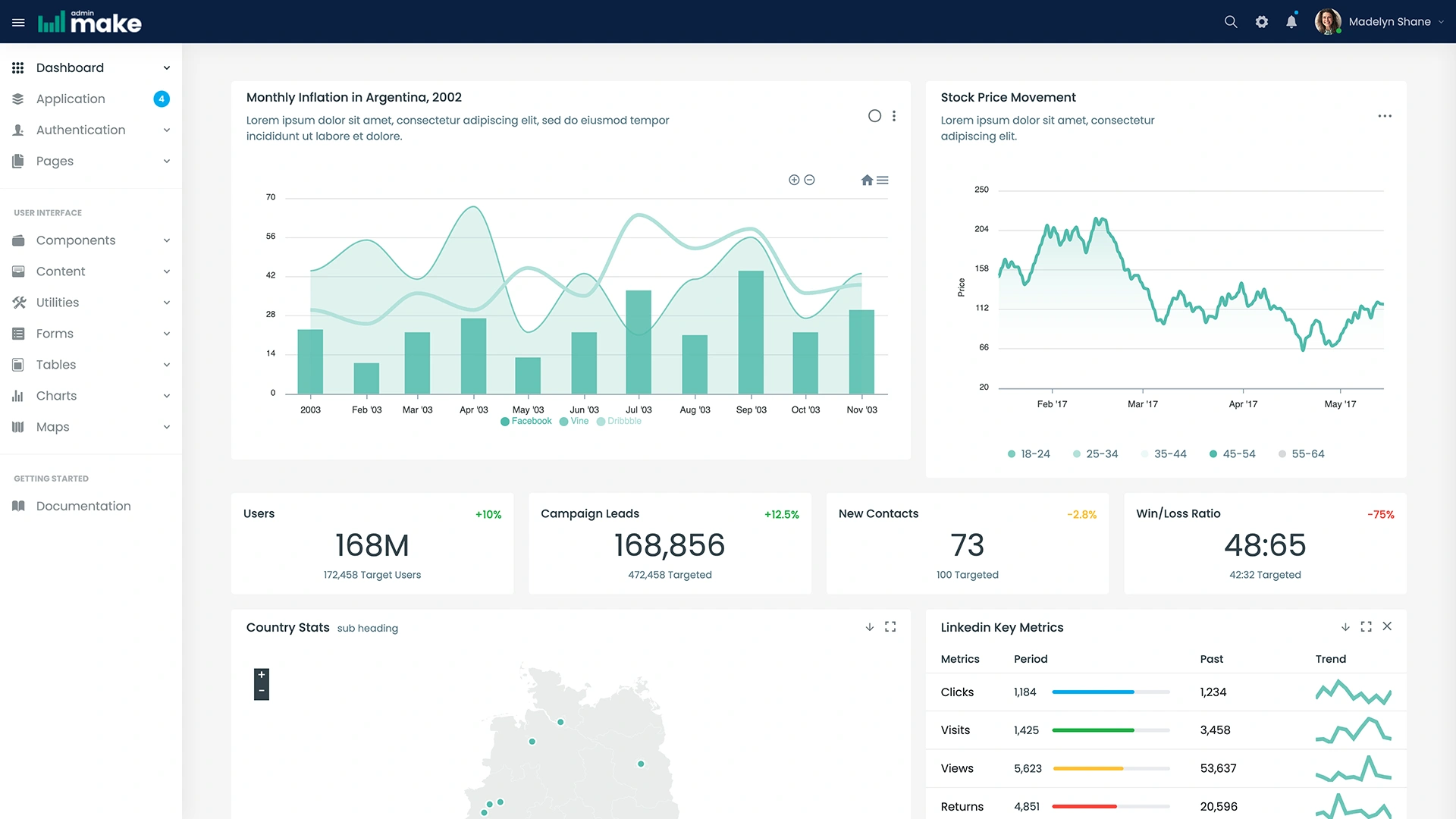Screen dimensions: 1456x819
Task: Expand the Dashboard chevron
Action: [167, 67]
